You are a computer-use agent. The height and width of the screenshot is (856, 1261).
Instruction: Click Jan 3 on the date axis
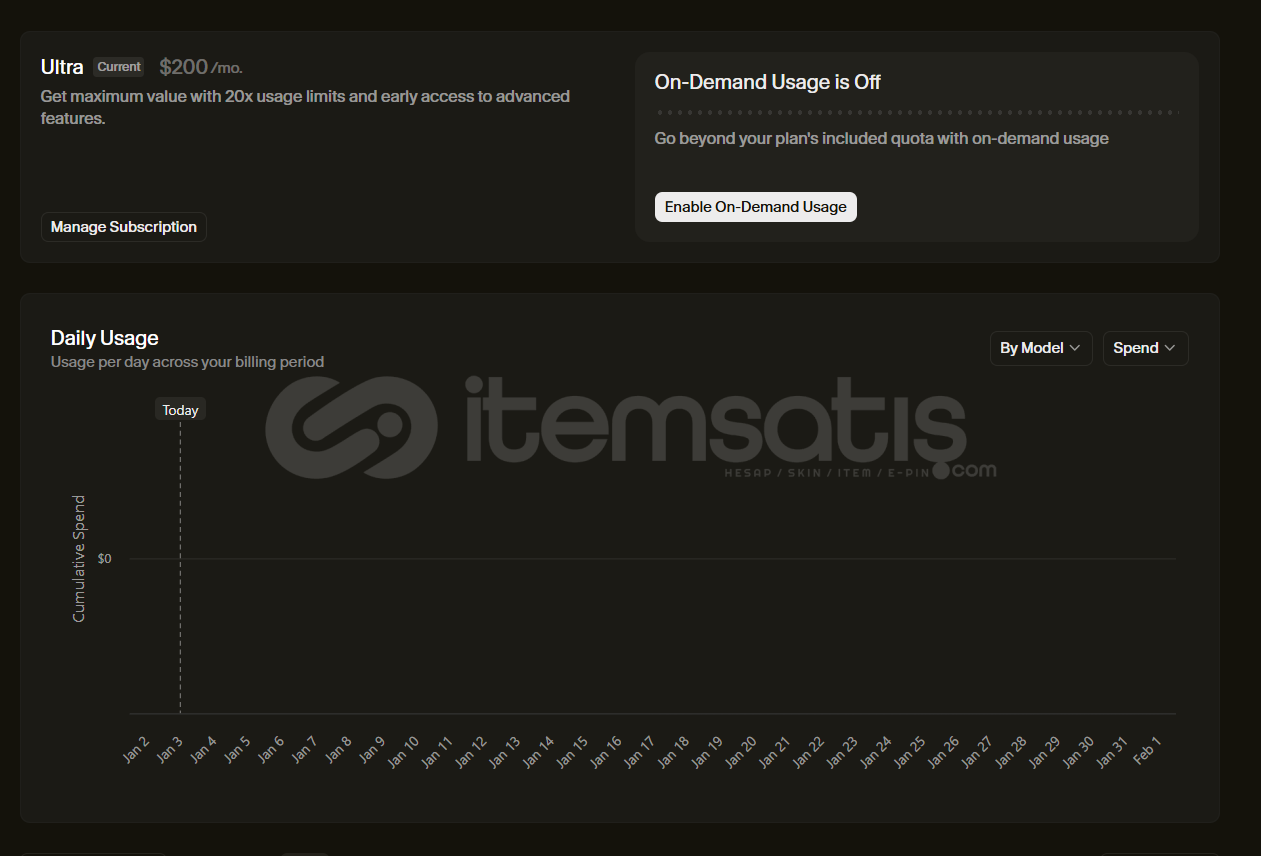(171, 748)
